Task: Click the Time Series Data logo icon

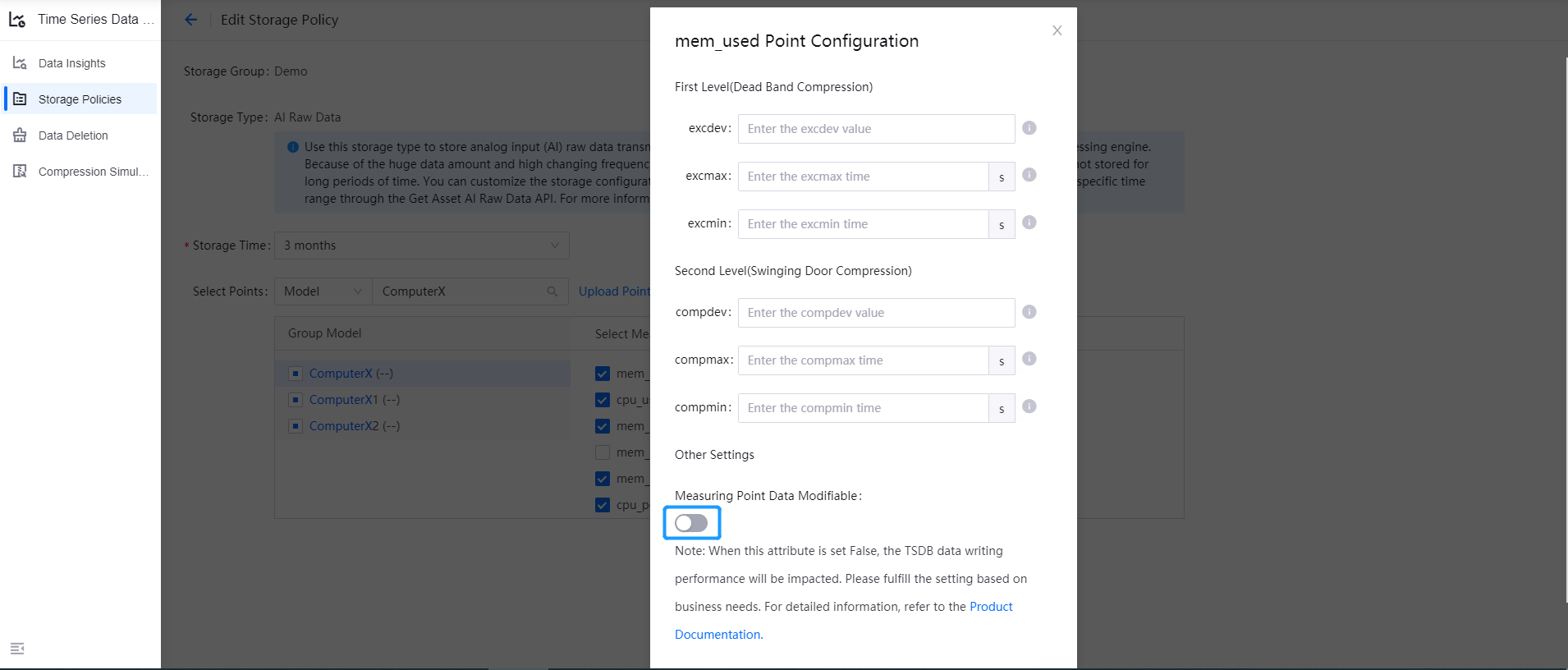Action: (x=17, y=20)
